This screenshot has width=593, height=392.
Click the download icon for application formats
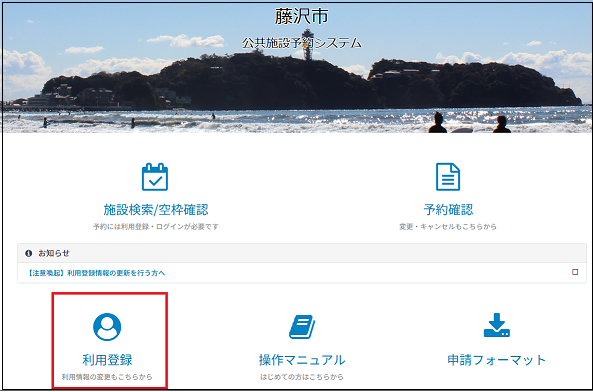point(497,325)
